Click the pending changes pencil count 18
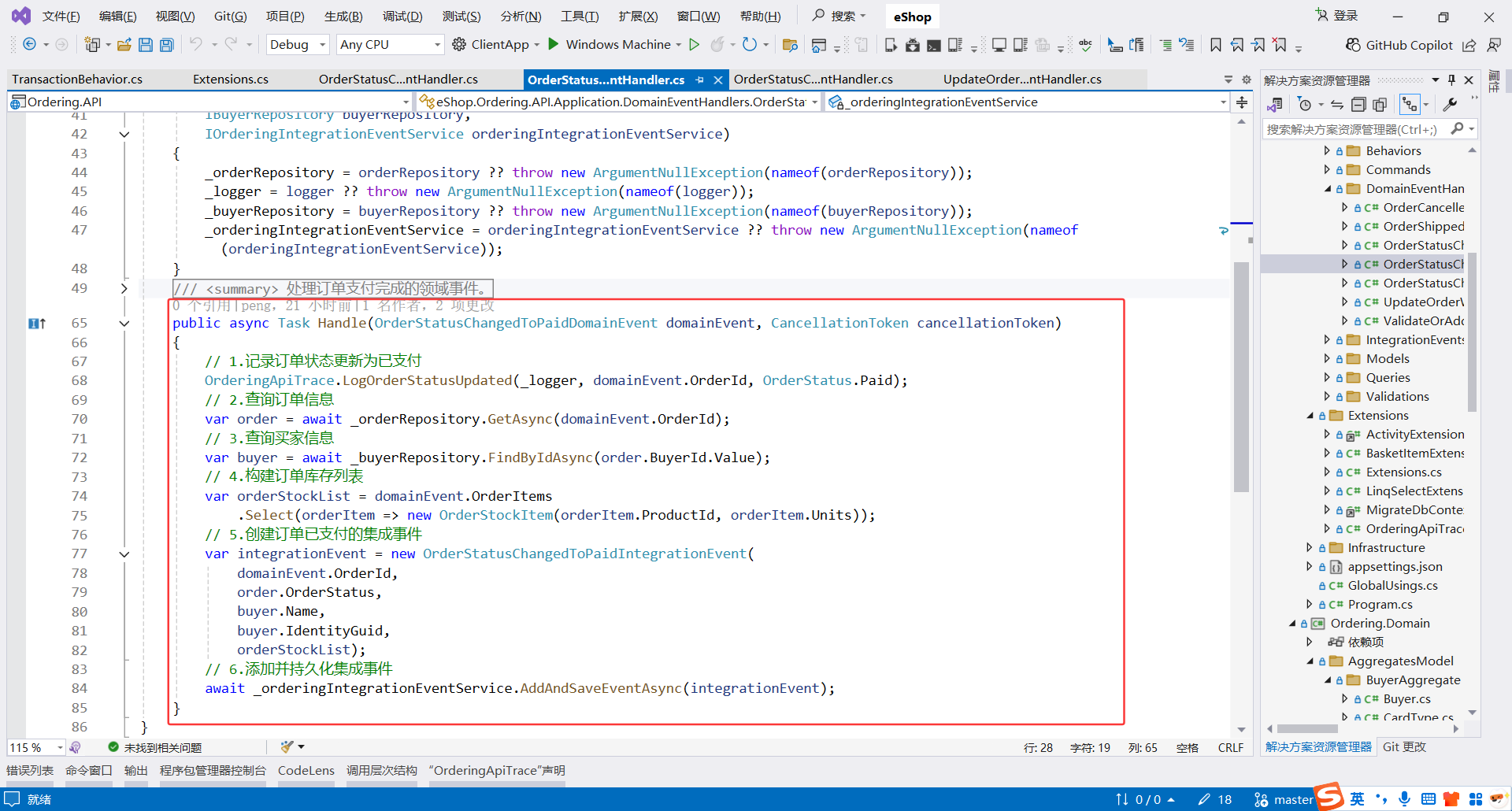The width and height of the screenshot is (1512, 811). coord(1215,799)
